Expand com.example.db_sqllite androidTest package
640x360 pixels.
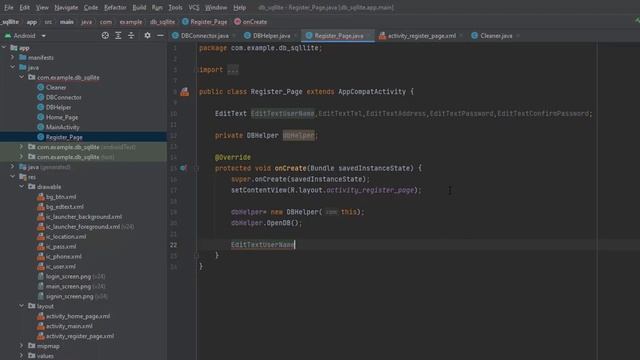point(22,146)
